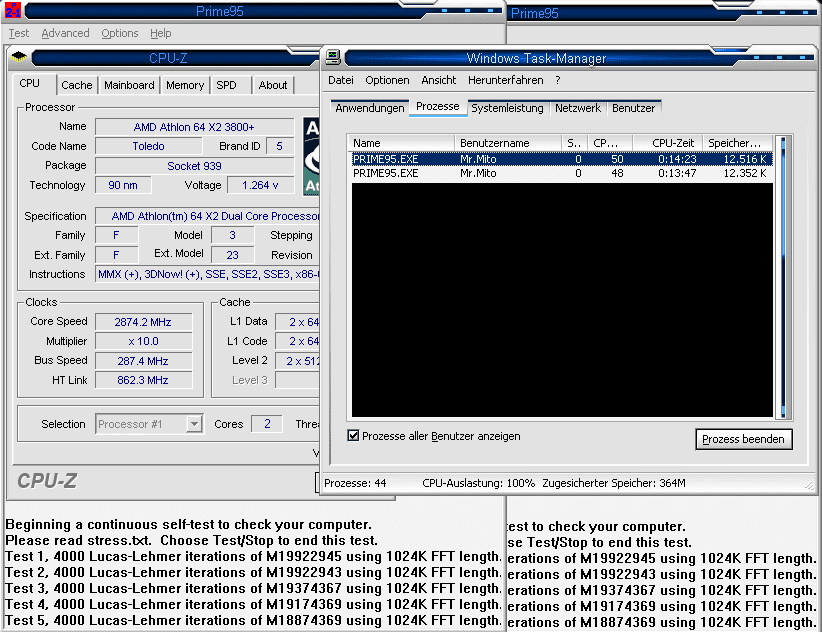Select PRIME95.EXE process with CPU time 0:14:23

[562, 159]
